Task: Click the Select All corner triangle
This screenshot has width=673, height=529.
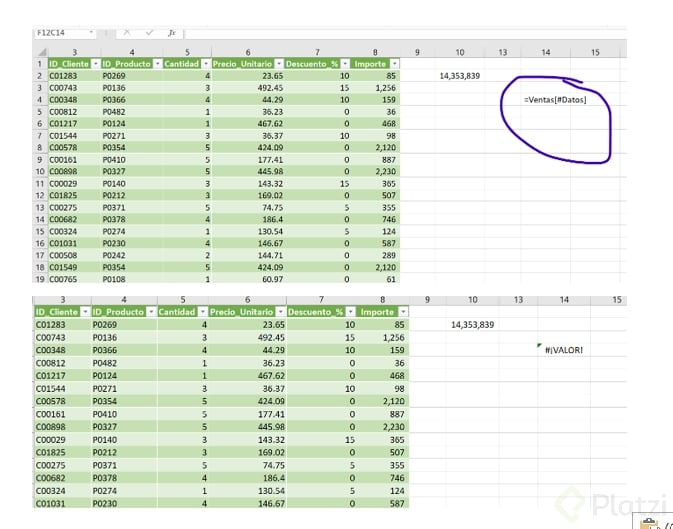Action: coord(42,52)
